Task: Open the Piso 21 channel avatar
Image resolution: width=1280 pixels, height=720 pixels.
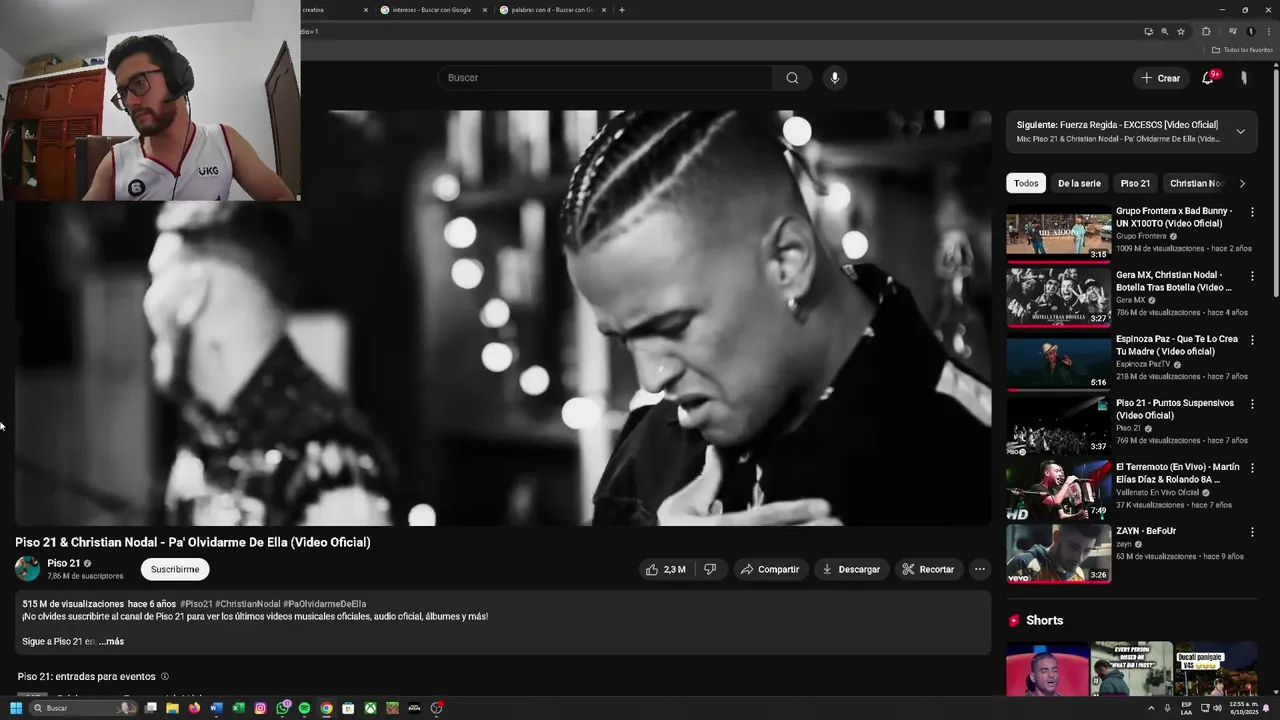Action: [27, 569]
